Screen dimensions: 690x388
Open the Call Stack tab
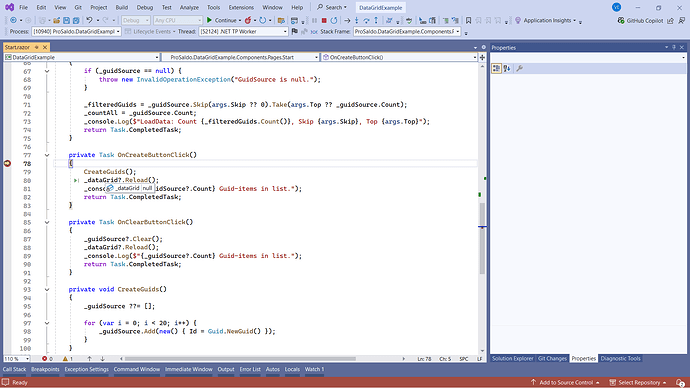[x=15, y=370]
